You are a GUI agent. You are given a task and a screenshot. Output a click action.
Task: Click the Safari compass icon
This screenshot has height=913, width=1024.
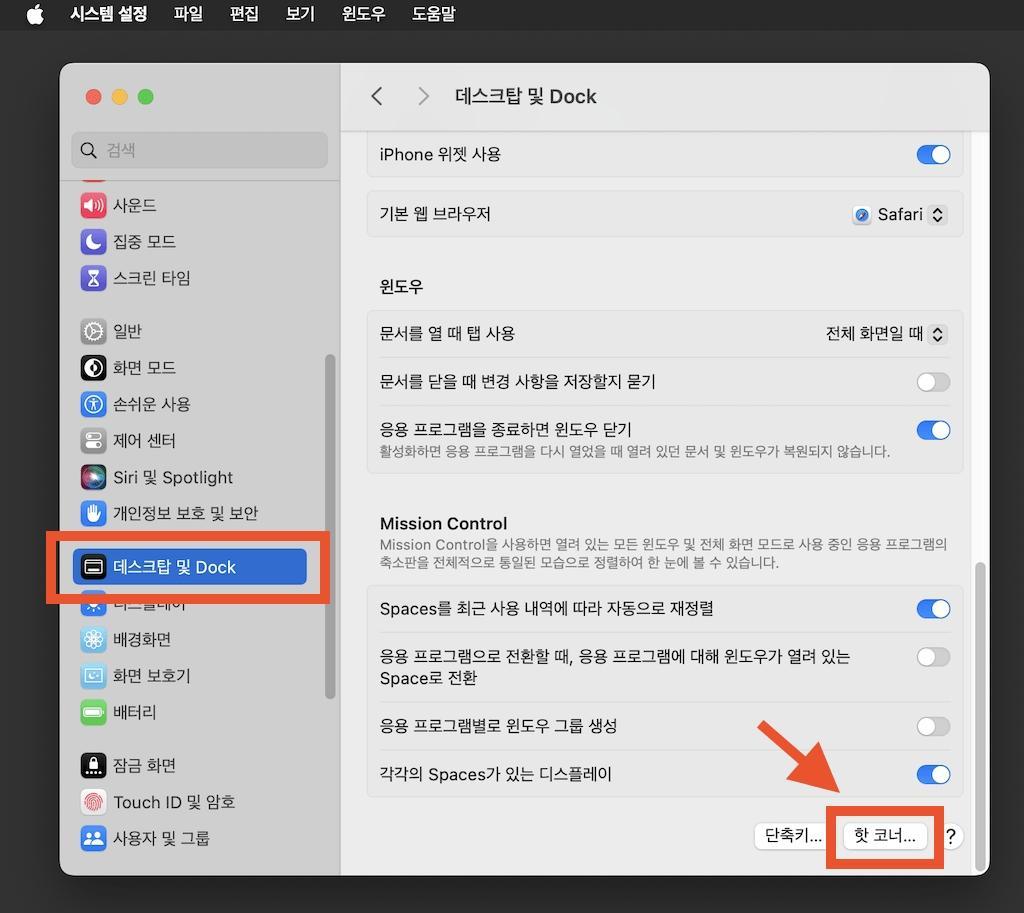(862, 215)
